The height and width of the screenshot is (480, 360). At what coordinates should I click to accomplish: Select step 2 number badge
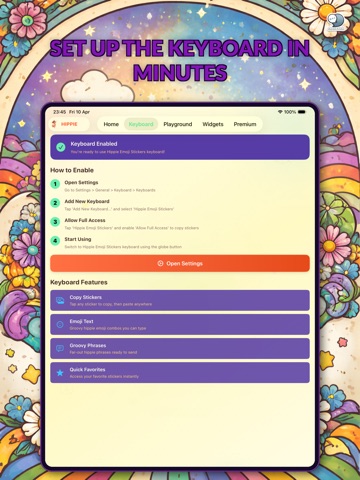[x=55, y=203]
